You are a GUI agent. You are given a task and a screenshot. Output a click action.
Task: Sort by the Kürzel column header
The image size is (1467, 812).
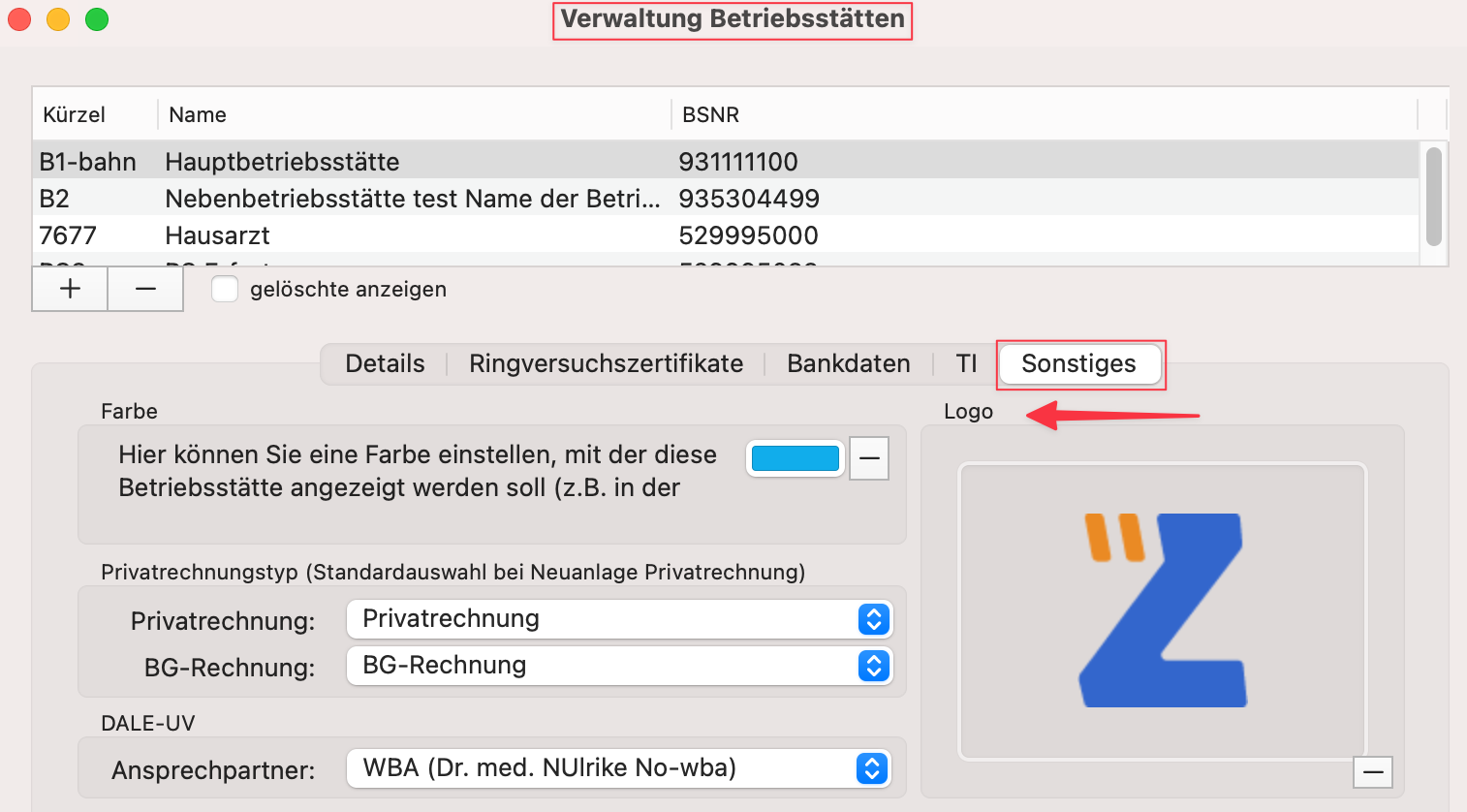click(x=95, y=114)
